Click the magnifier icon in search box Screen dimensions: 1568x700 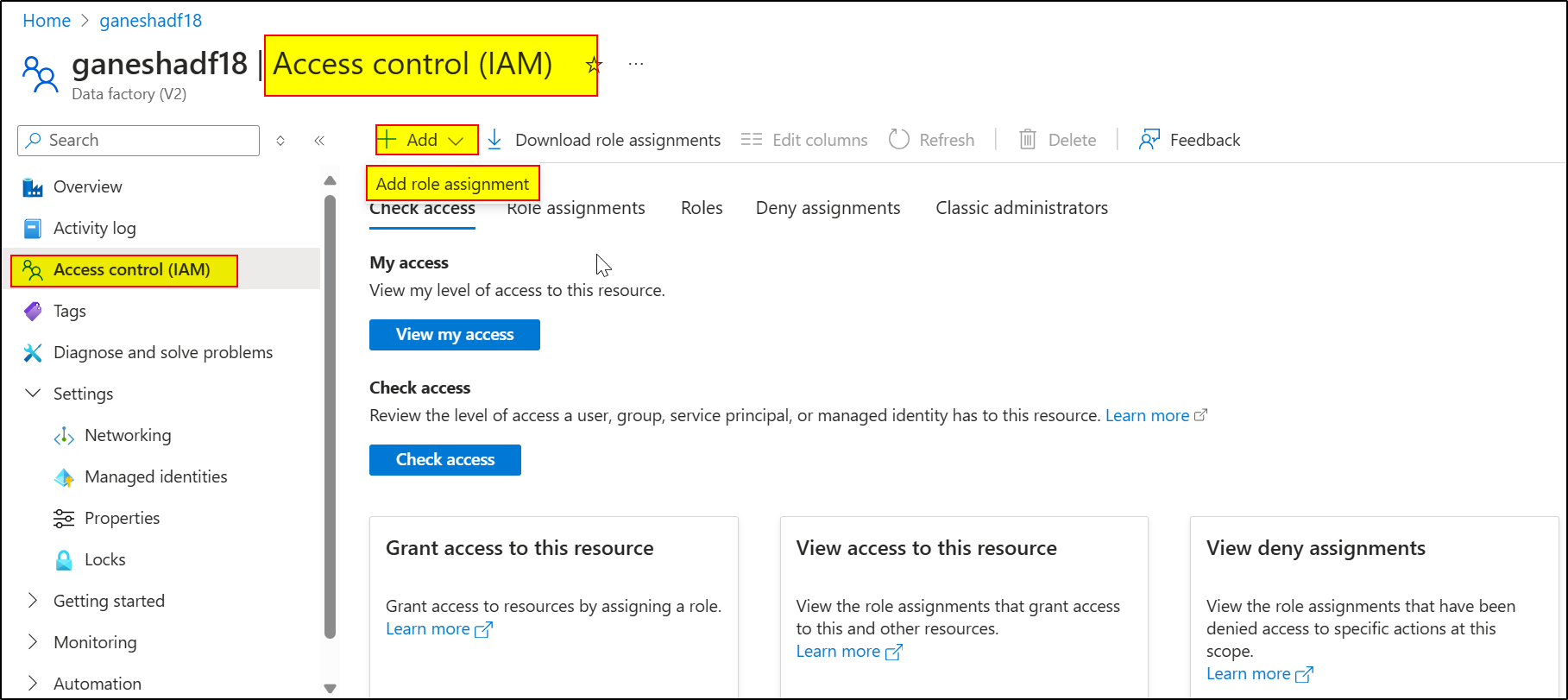click(x=34, y=140)
